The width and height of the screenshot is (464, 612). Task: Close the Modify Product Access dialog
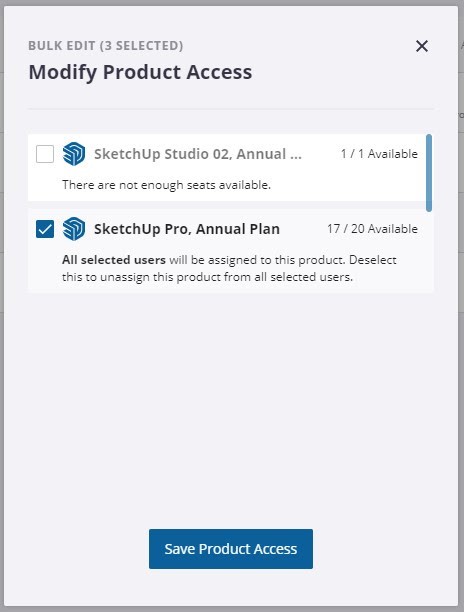pos(421,46)
